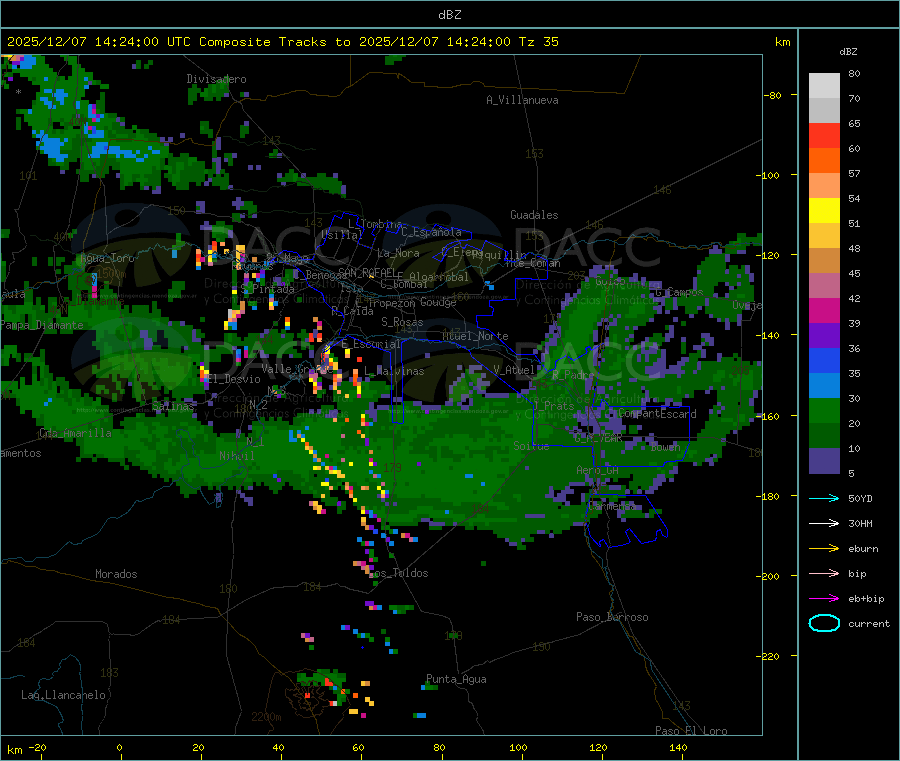This screenshot has width=900, height=761.
Task: Click the 'A_Villanueva' map label
Action: [x=522, y=100]
